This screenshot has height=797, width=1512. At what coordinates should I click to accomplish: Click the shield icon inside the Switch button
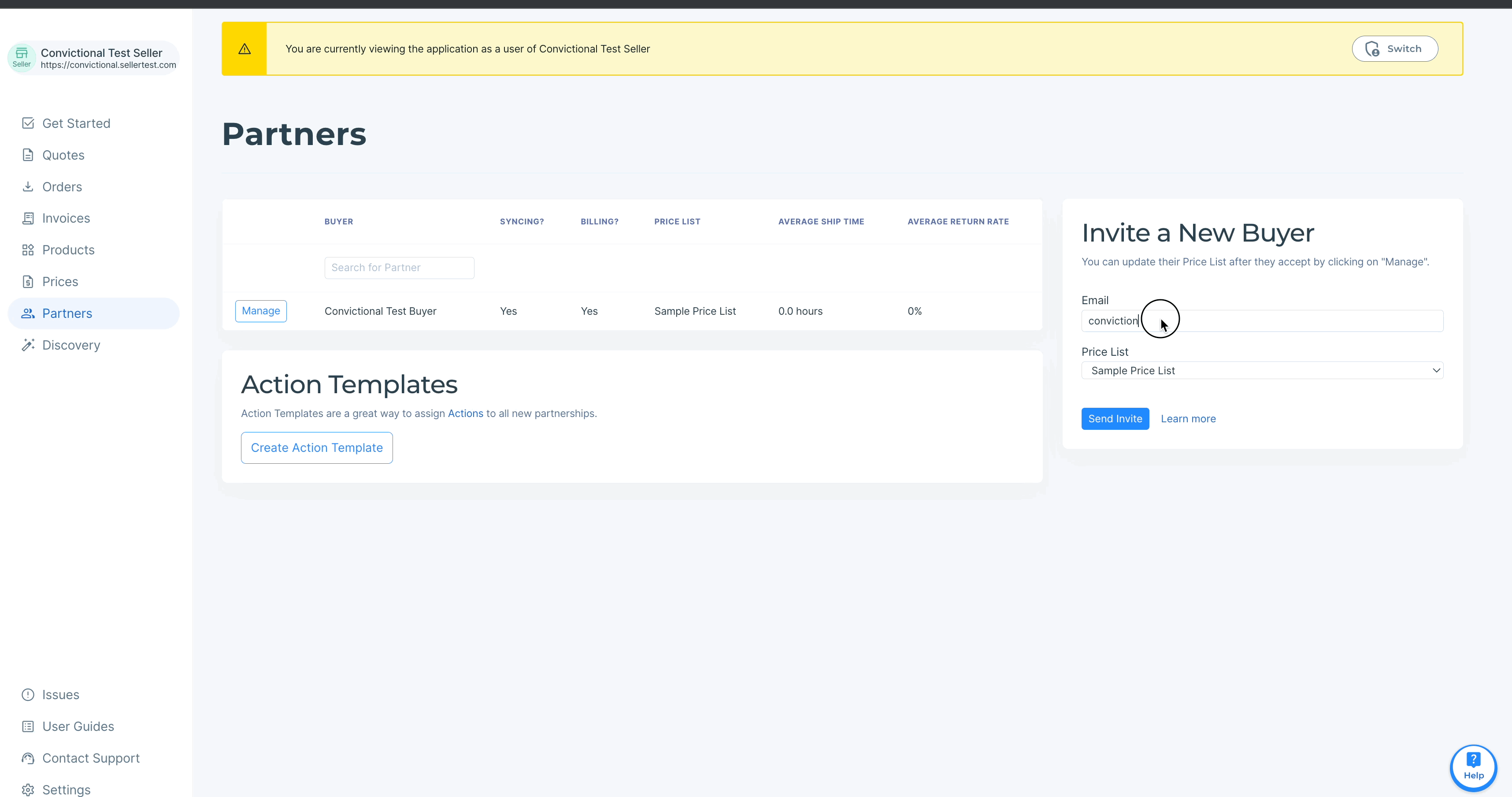tap(1372, 49)
